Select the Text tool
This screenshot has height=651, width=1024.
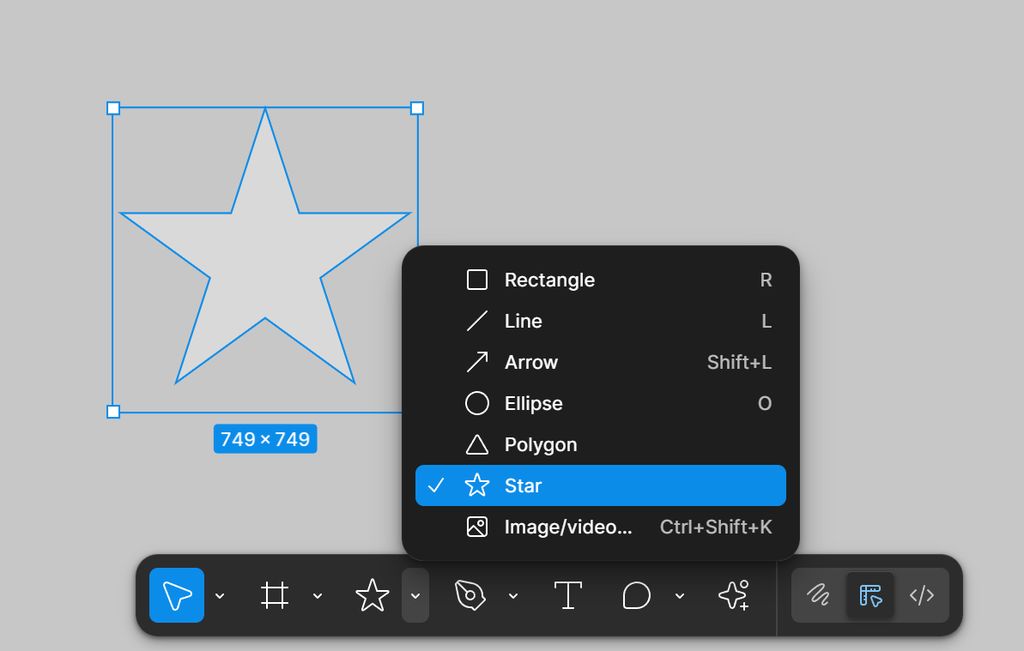[568, 595]
